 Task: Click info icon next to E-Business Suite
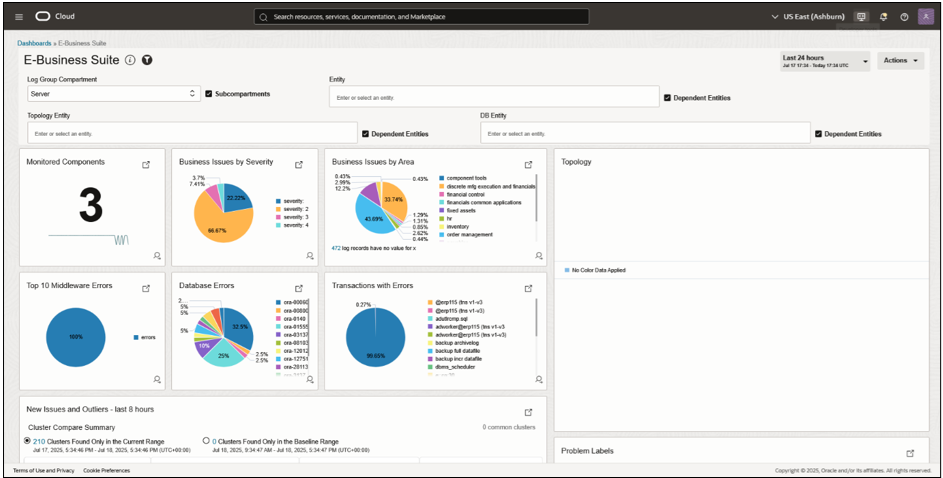pos(130,60)
